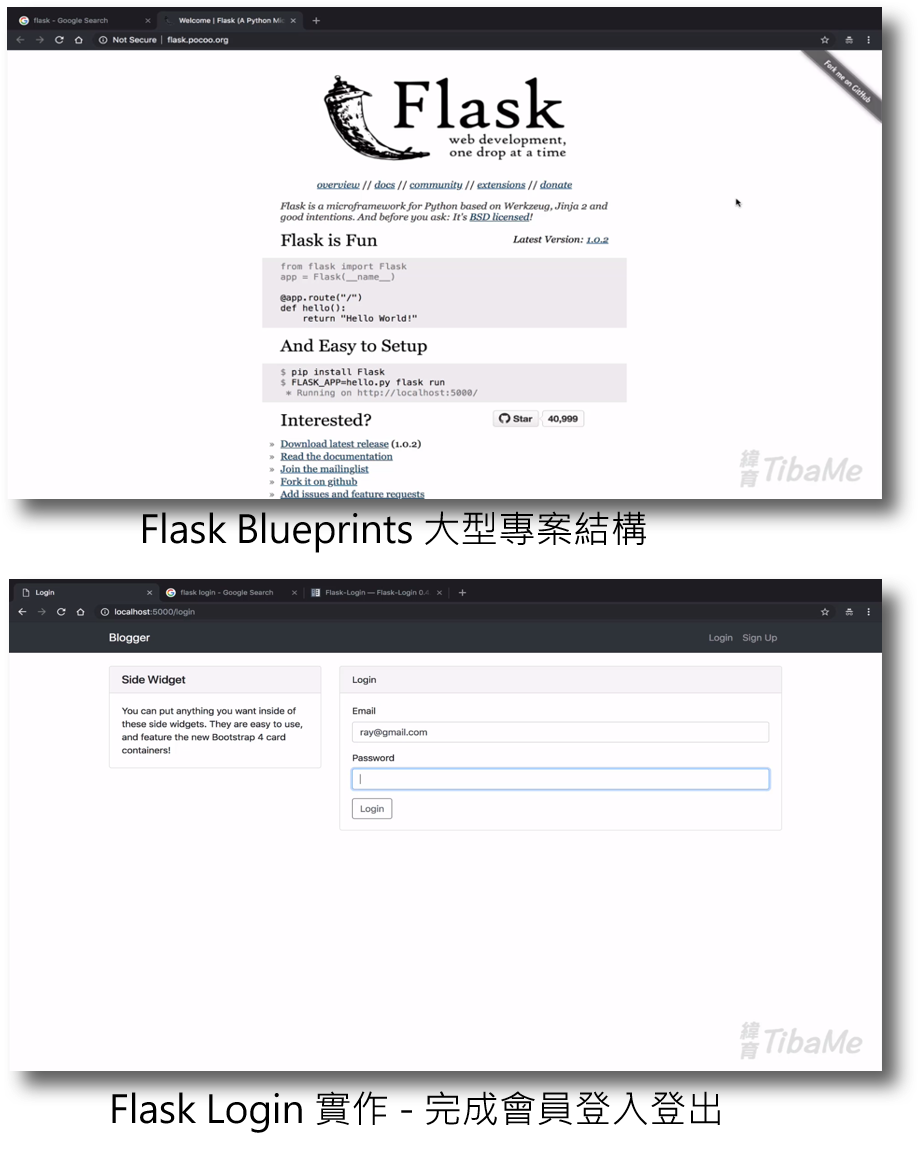
Task: Click the 'Fork me on GitHub' corner ribbon
Action: (846, 82)
